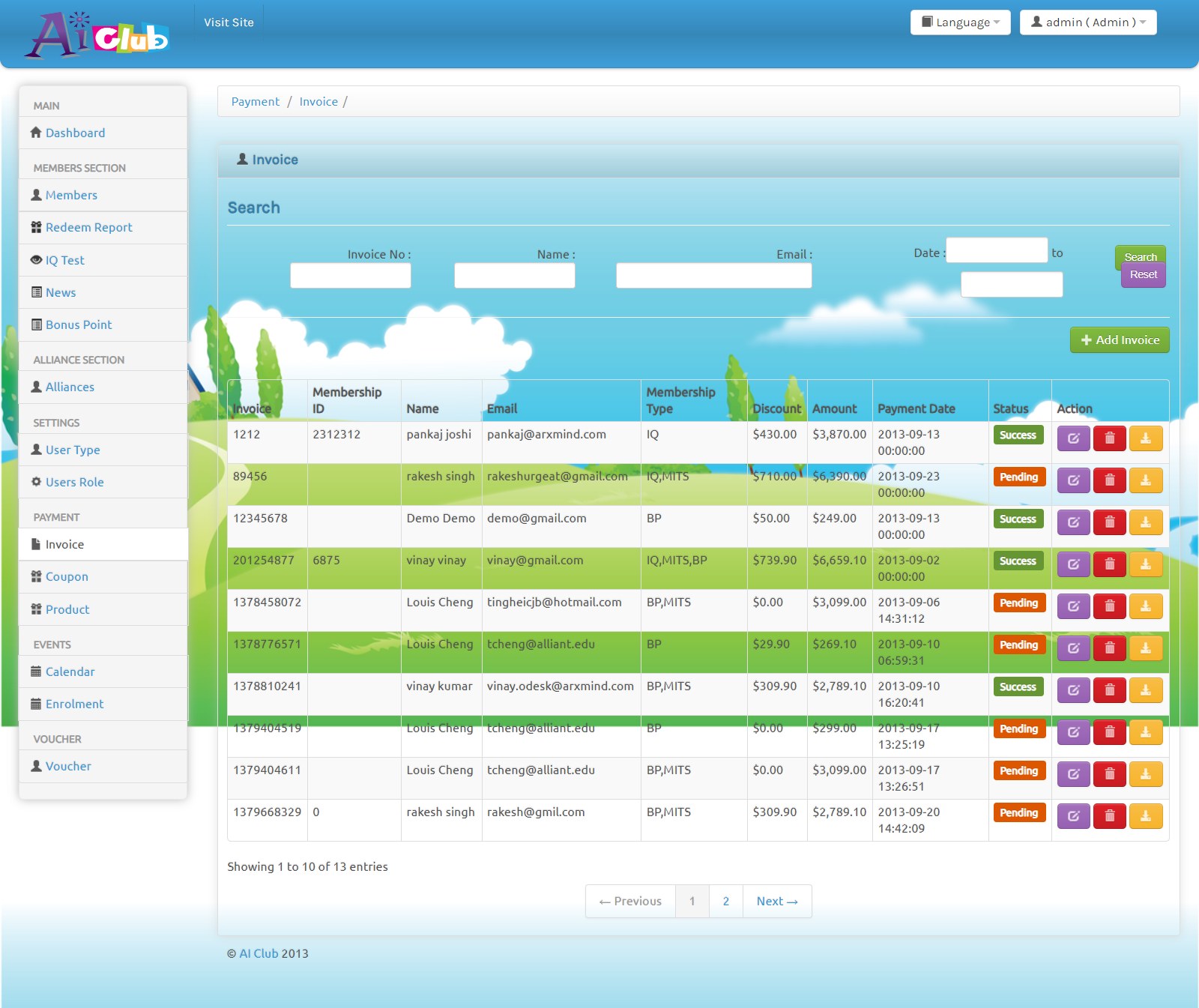1199x1008 pixels.
Task: Edit invoice 1379668329 with the purple icon
Action: pyautogui.click(x=1073, y=816)
